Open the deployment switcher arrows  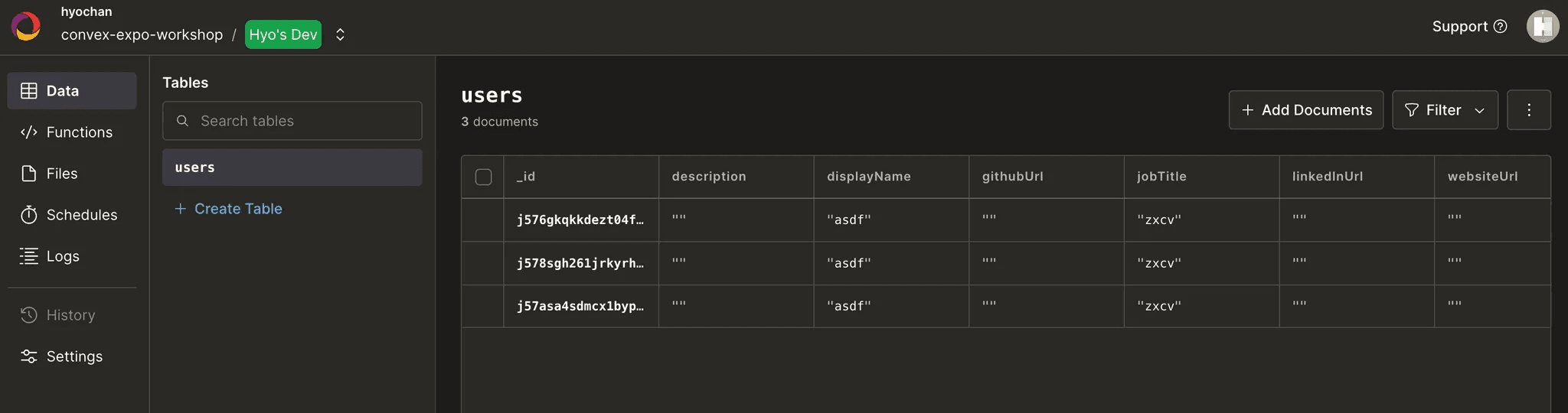(340, 34)
